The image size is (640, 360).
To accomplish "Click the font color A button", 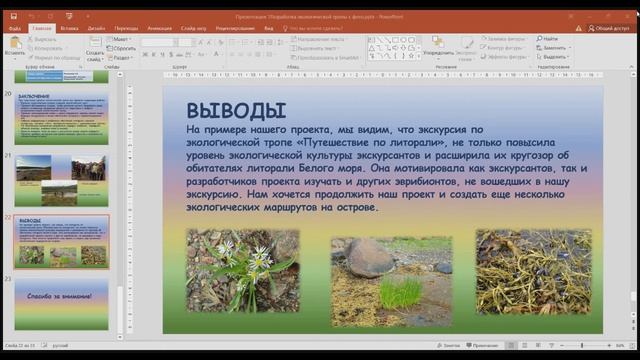I will [216, 54].
